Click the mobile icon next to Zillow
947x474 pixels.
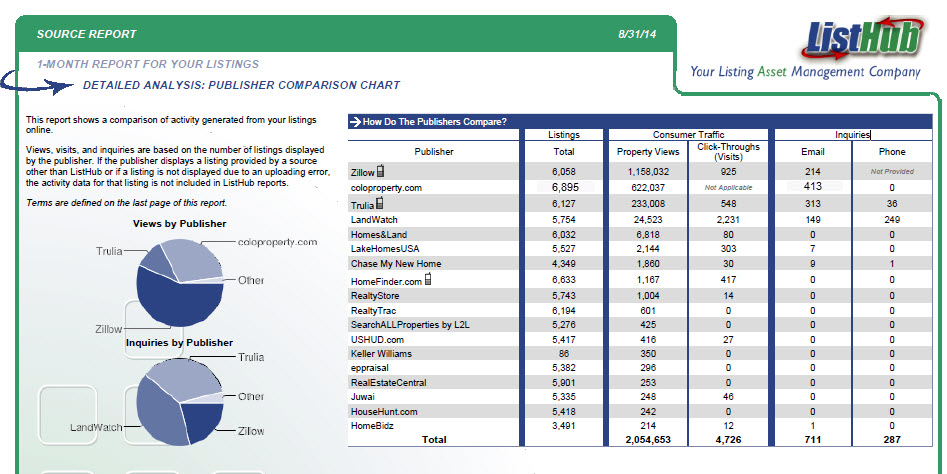pyautogui.click(x=380, y=172)
